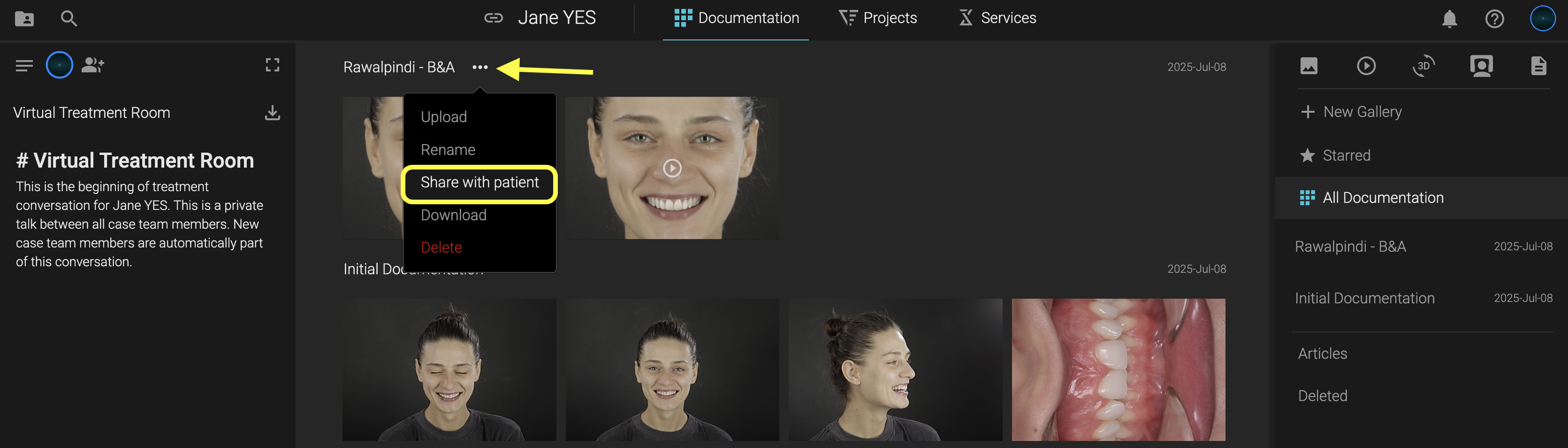Switch to the Documentation tab
Viewport: 1568px width, 448px height.
tap(736, 18)
